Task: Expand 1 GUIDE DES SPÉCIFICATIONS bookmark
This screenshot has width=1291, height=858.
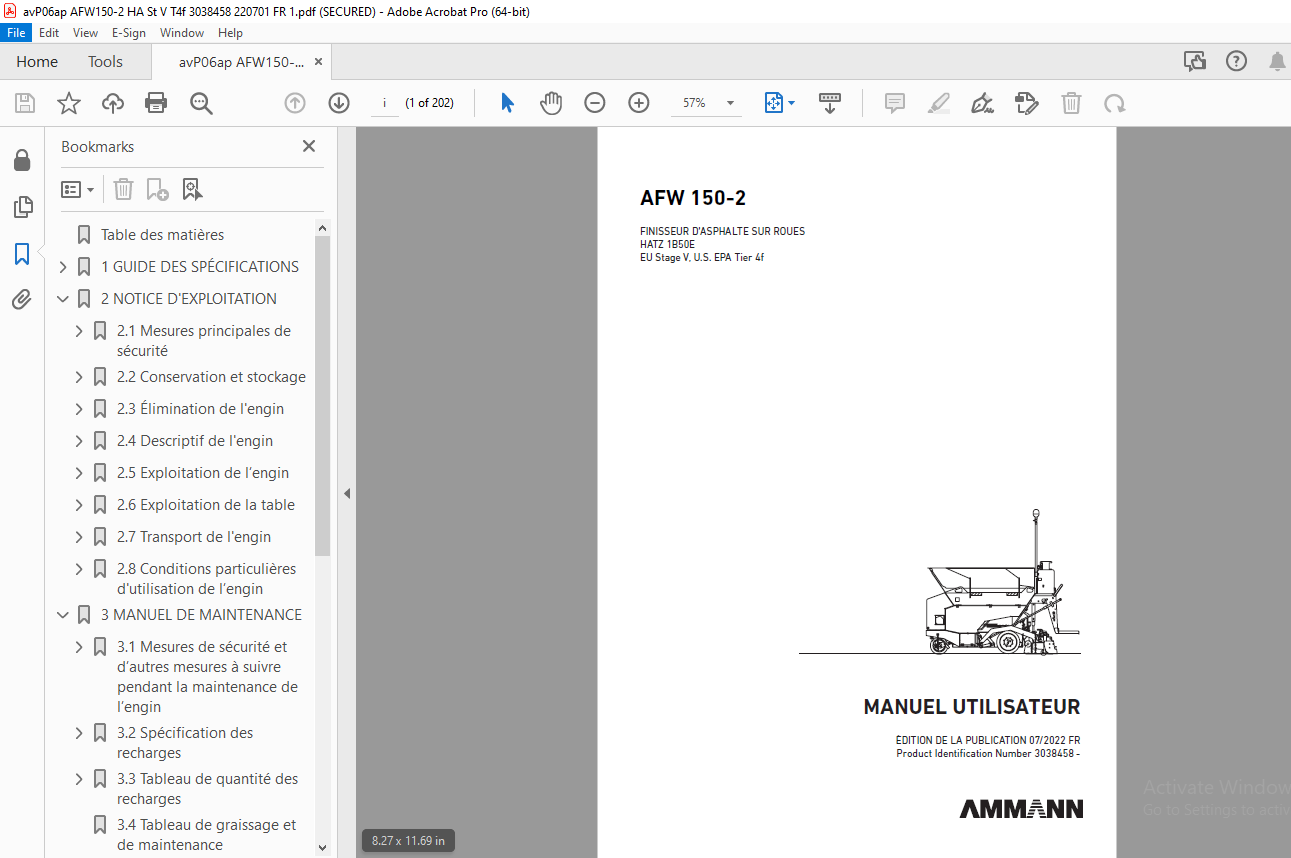Action: point(63,267)
